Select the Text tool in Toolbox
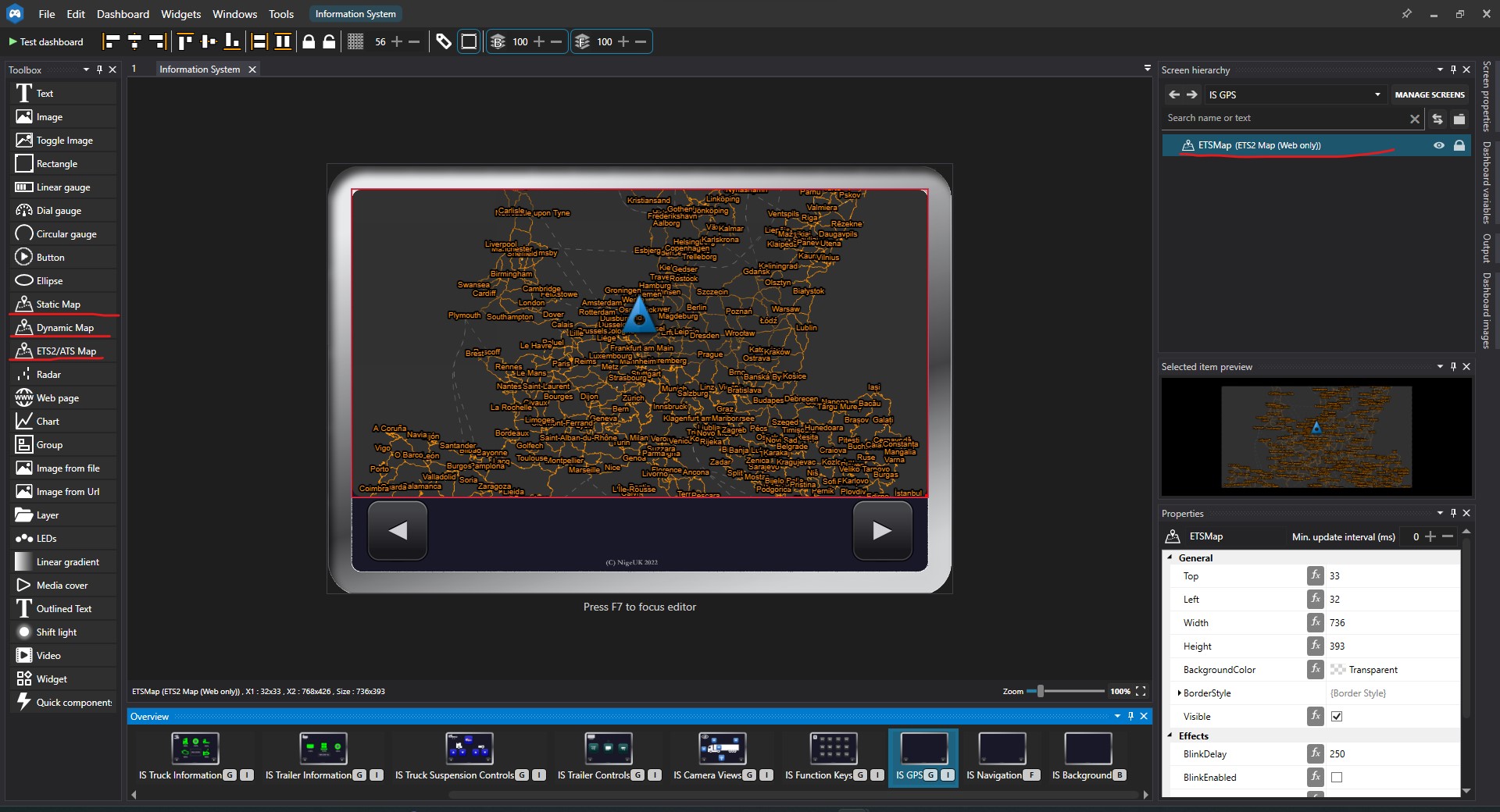 pyautogui.click(x=64, y=93)
